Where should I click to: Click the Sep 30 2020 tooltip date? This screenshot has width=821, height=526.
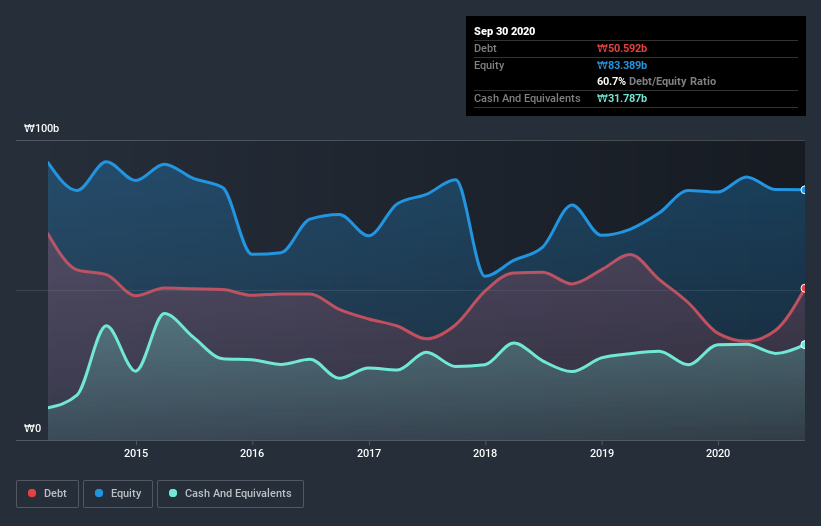point(505,31)
